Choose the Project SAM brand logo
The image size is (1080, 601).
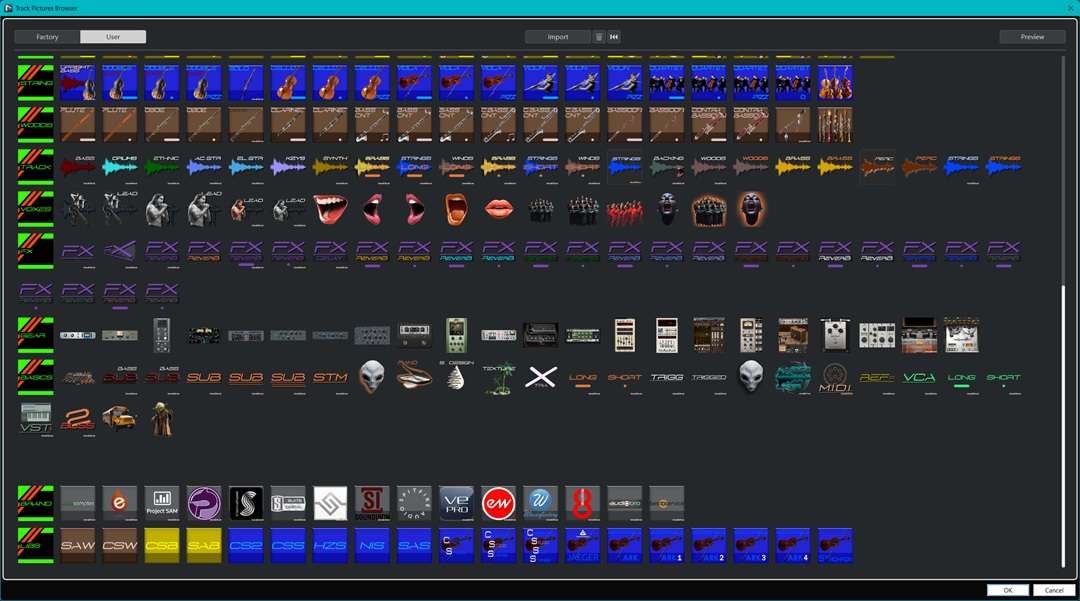pyautogui.click(x=162, y=502)
